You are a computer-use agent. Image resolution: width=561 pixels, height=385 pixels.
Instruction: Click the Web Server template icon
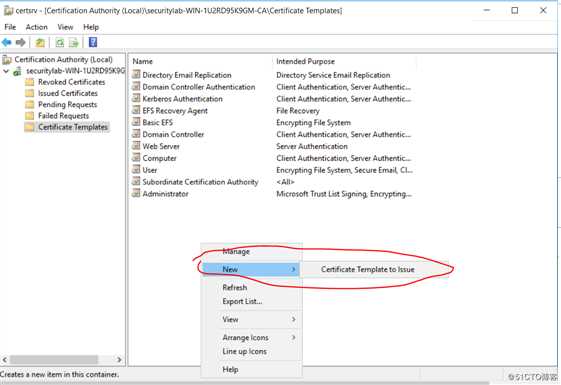136,146
